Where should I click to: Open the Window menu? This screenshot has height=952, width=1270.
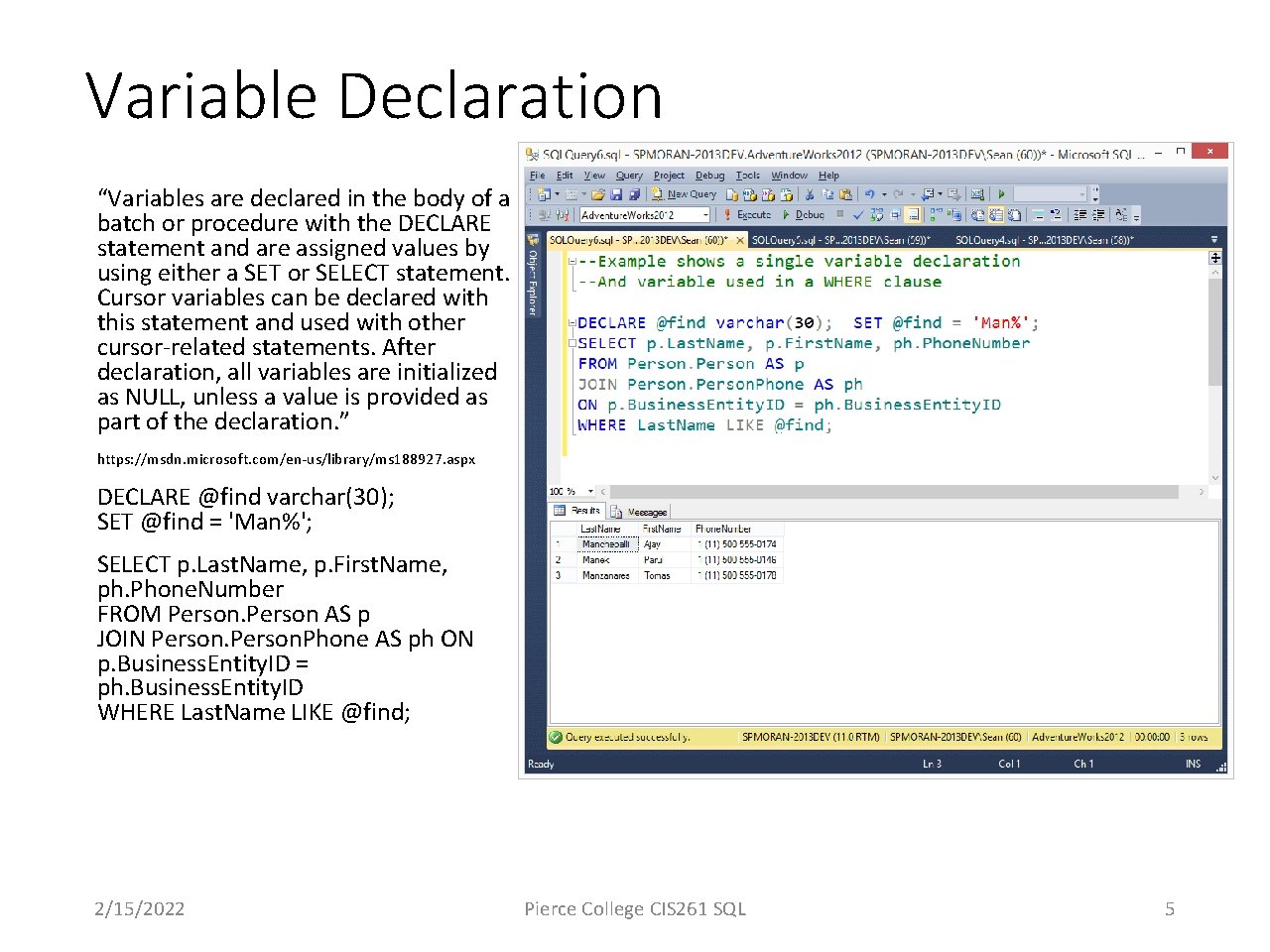click(x=790, y=176)
